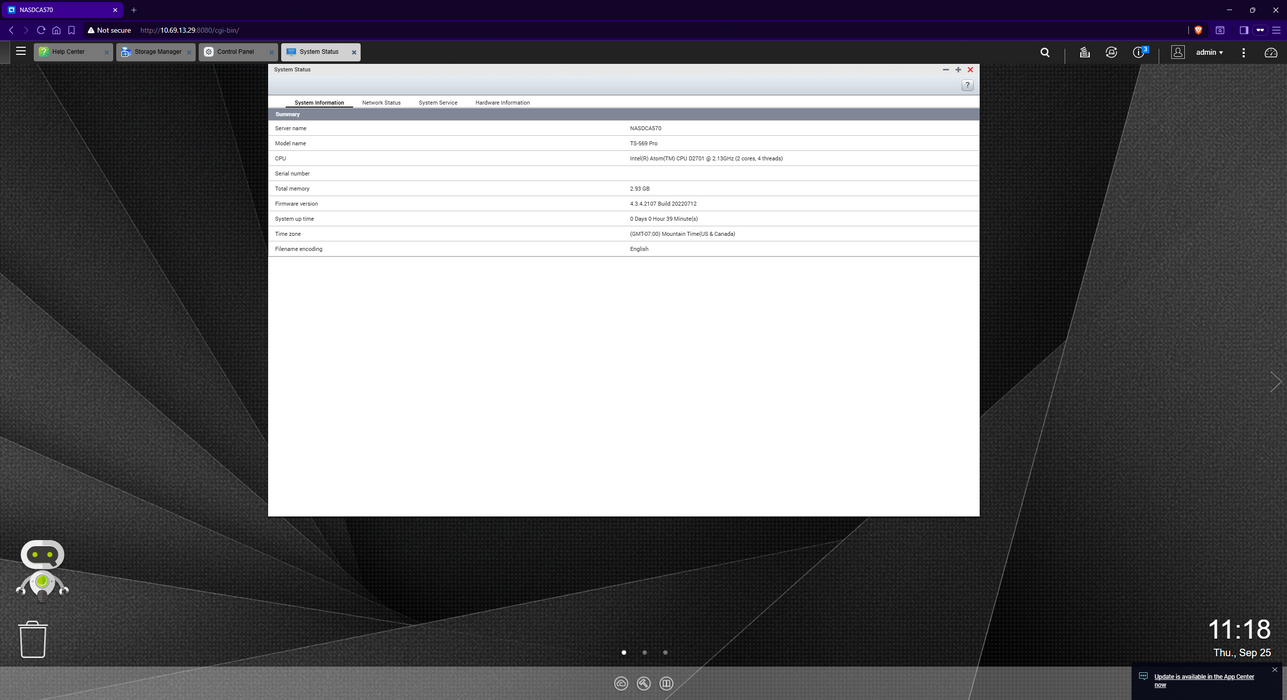Select the second desktop page dot
The width and height of the screenshot is (1287, 700).
tap(644, 652)
